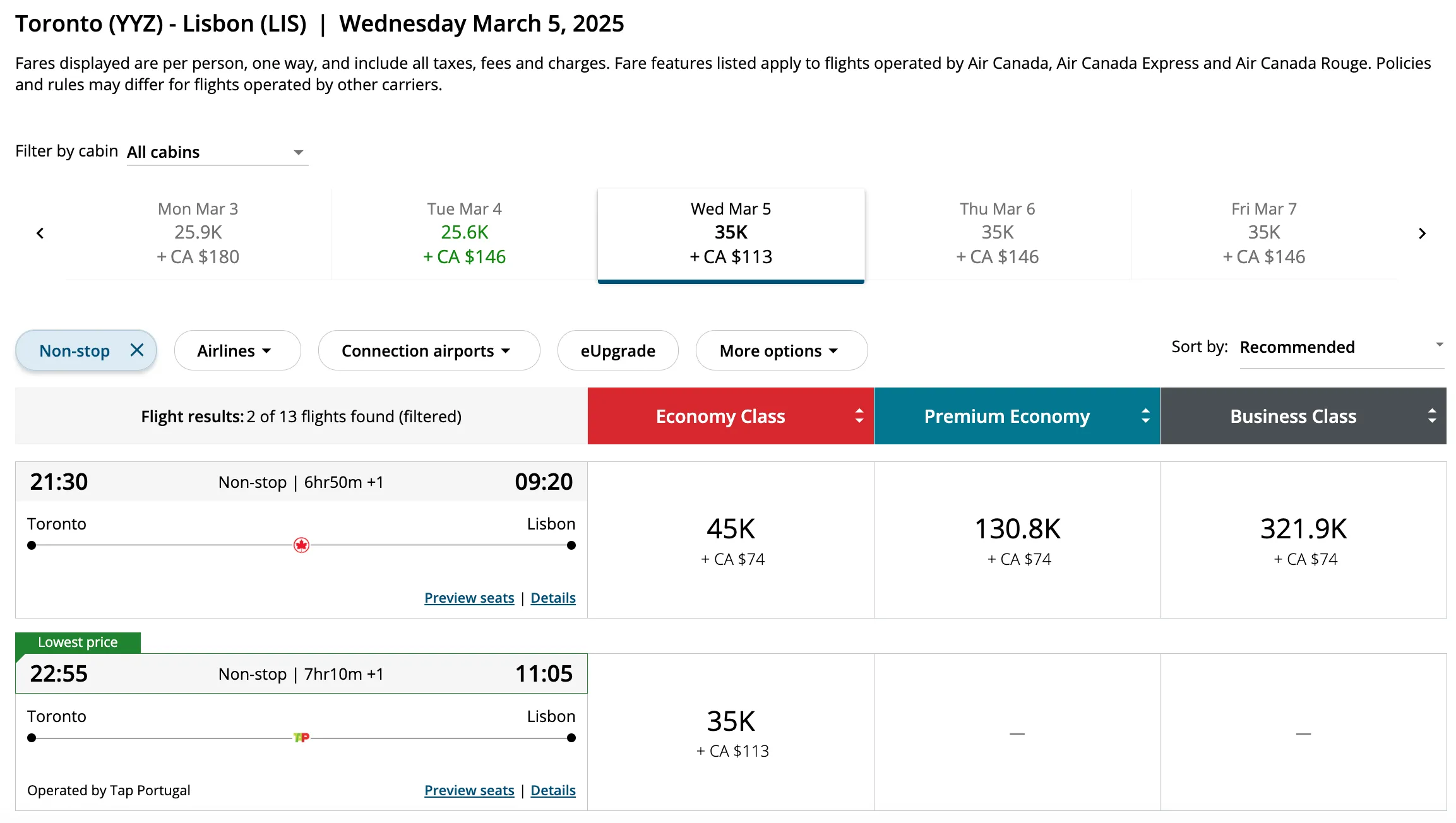Click the Business Class column header
The height and width of the screenshot is (823, 1456).
(1303, 416)
